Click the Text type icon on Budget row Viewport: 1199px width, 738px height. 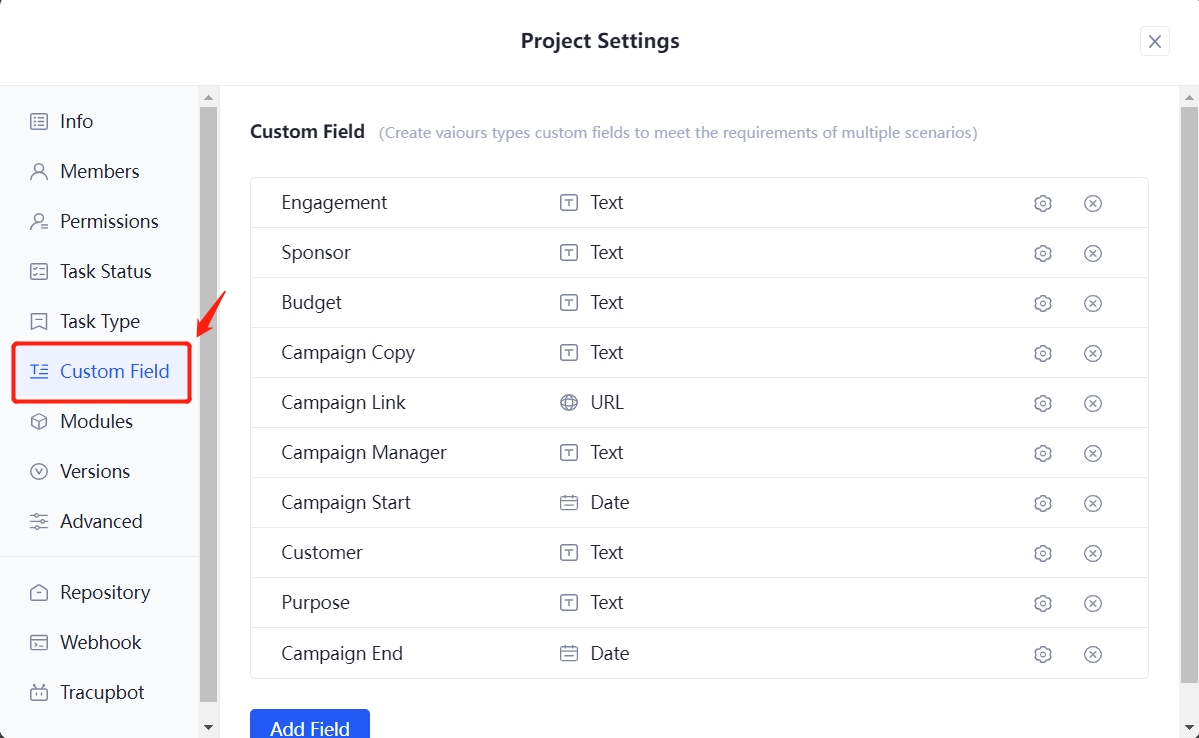coord(569,303)
